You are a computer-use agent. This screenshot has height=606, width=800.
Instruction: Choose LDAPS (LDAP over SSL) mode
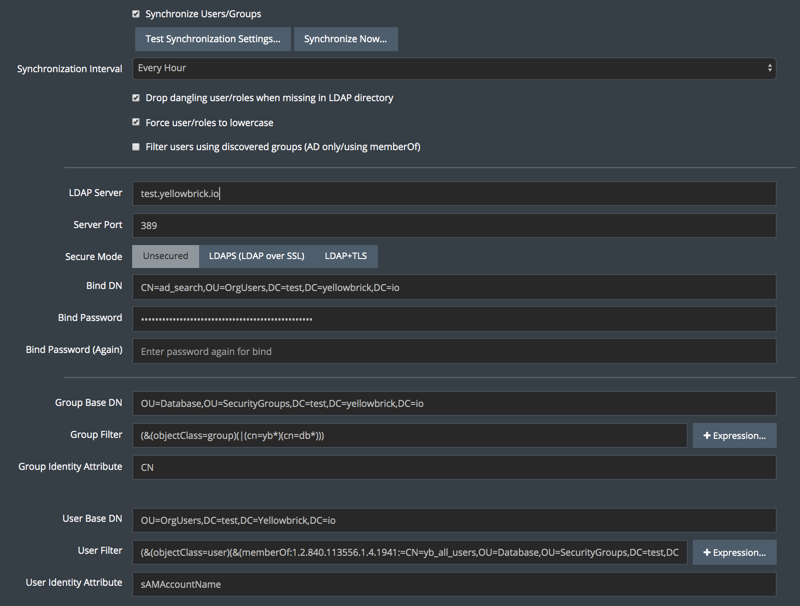pyautogui.click(x=256, y=256)
